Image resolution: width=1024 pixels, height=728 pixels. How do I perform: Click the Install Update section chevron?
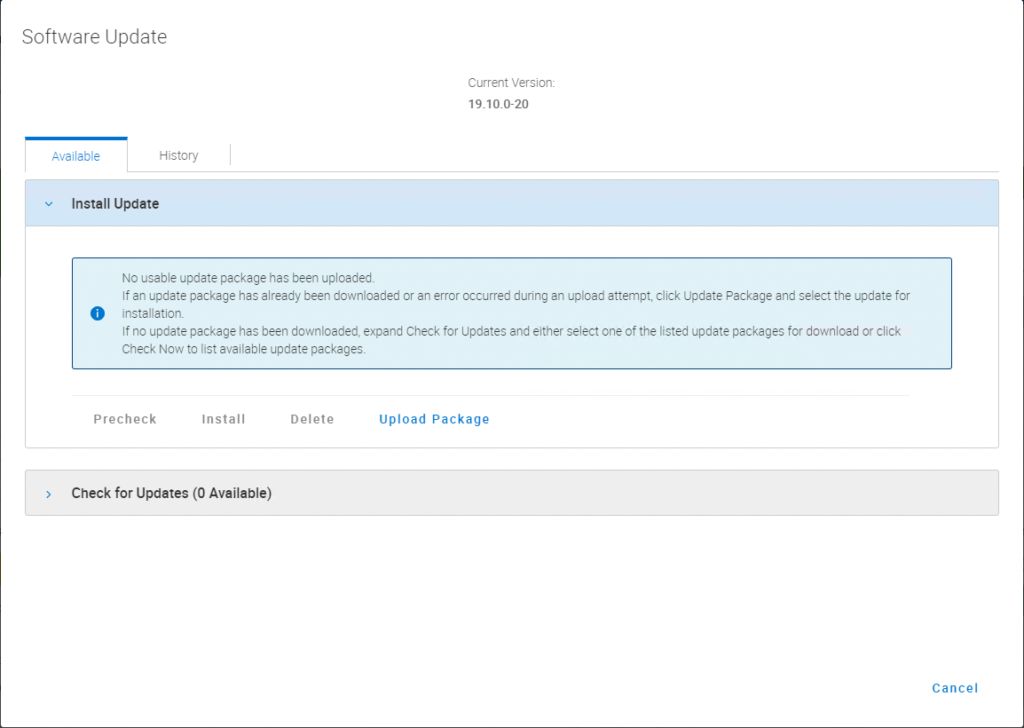pyautogui.click(x=48, y=203)
